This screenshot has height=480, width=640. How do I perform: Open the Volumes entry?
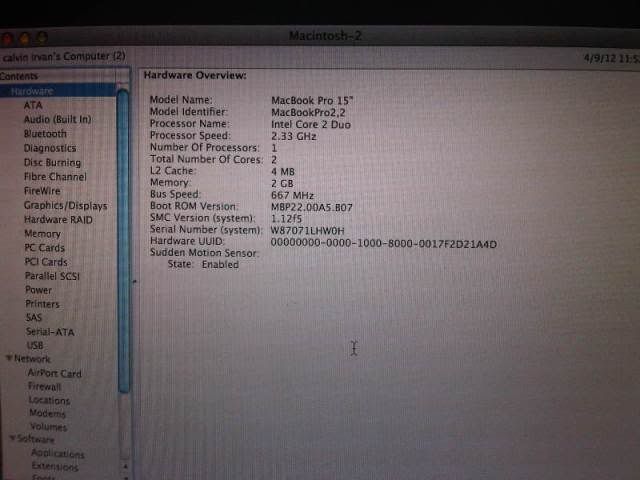point(48,427)
